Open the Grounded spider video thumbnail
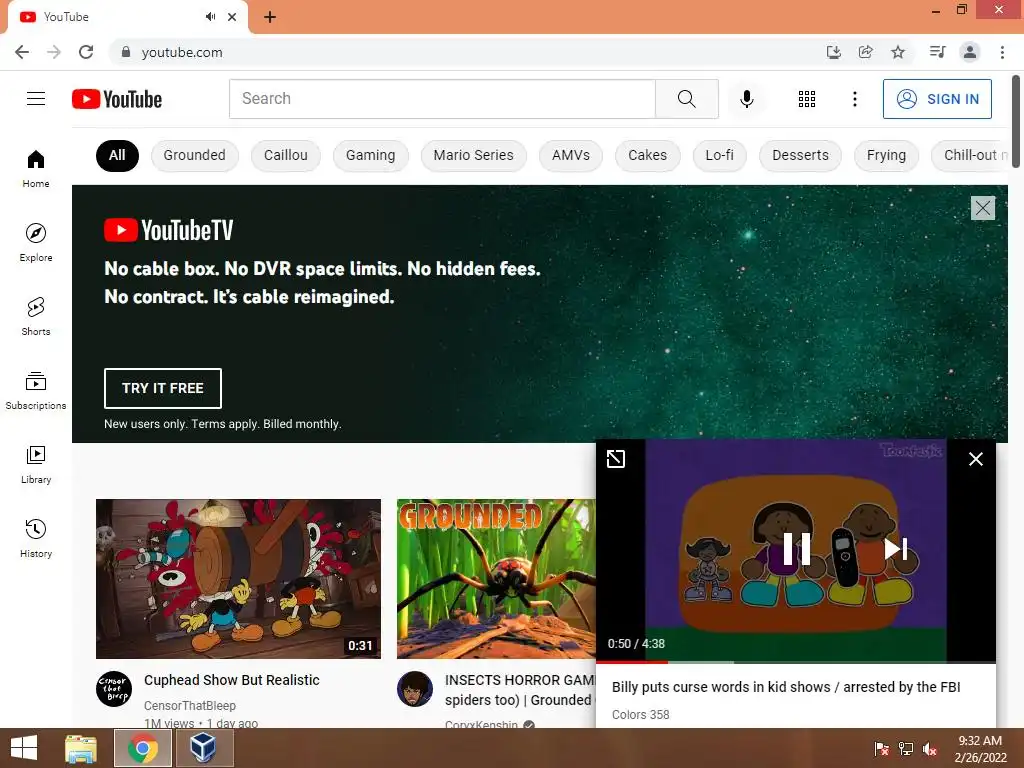The image size is (1024, 768). [496, 579]
